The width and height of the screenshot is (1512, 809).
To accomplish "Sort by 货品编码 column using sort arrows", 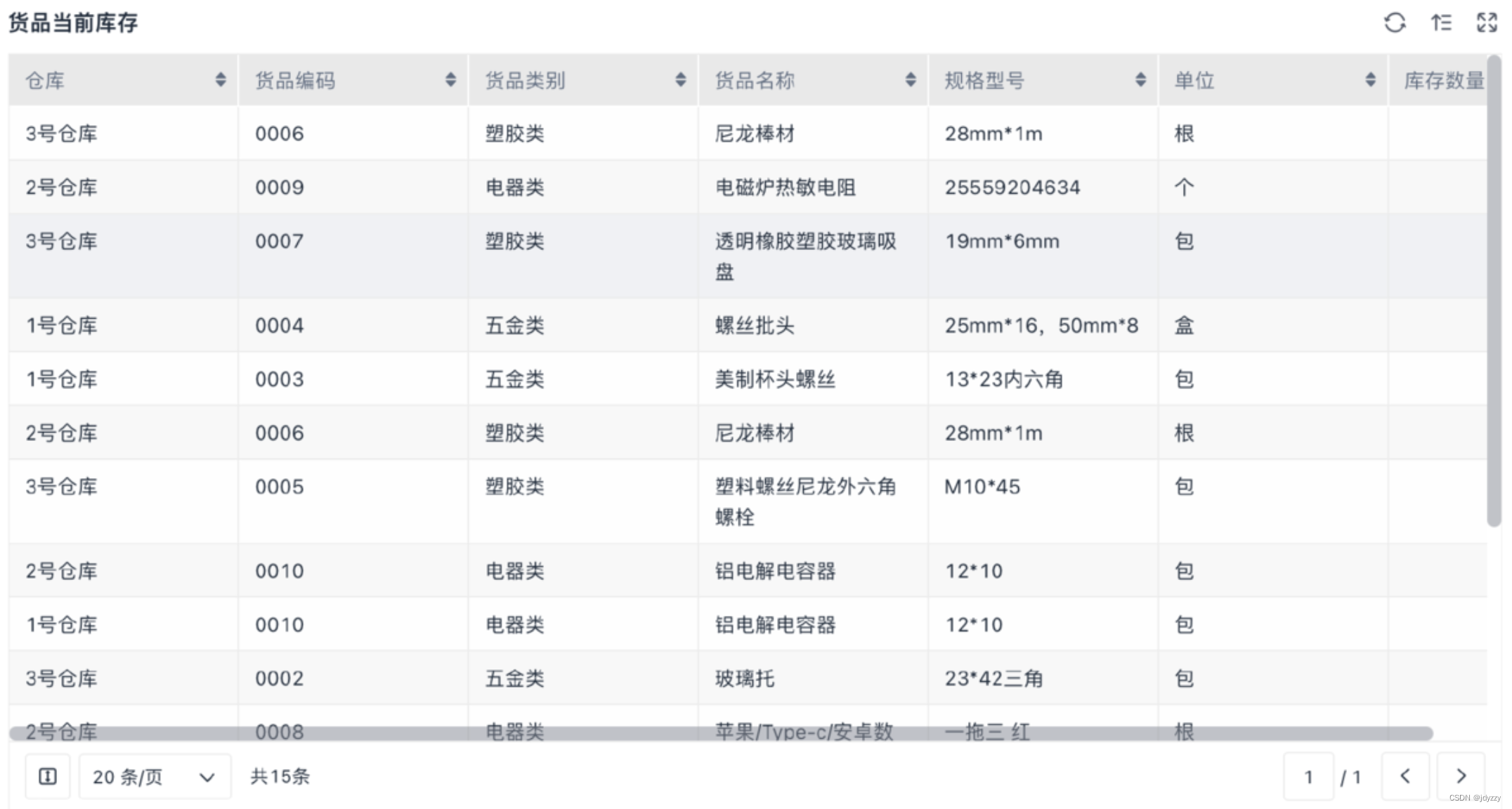I will tap(450, 80).
